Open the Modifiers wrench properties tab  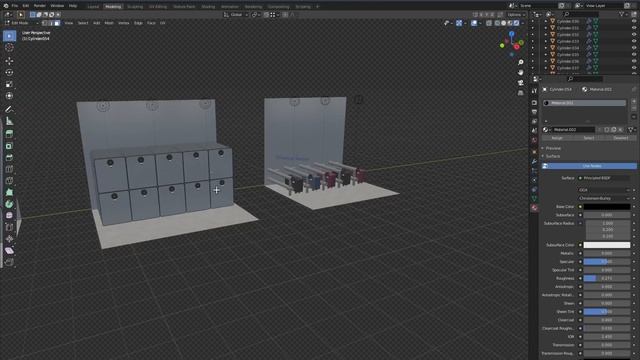click(x=534, y=162)
